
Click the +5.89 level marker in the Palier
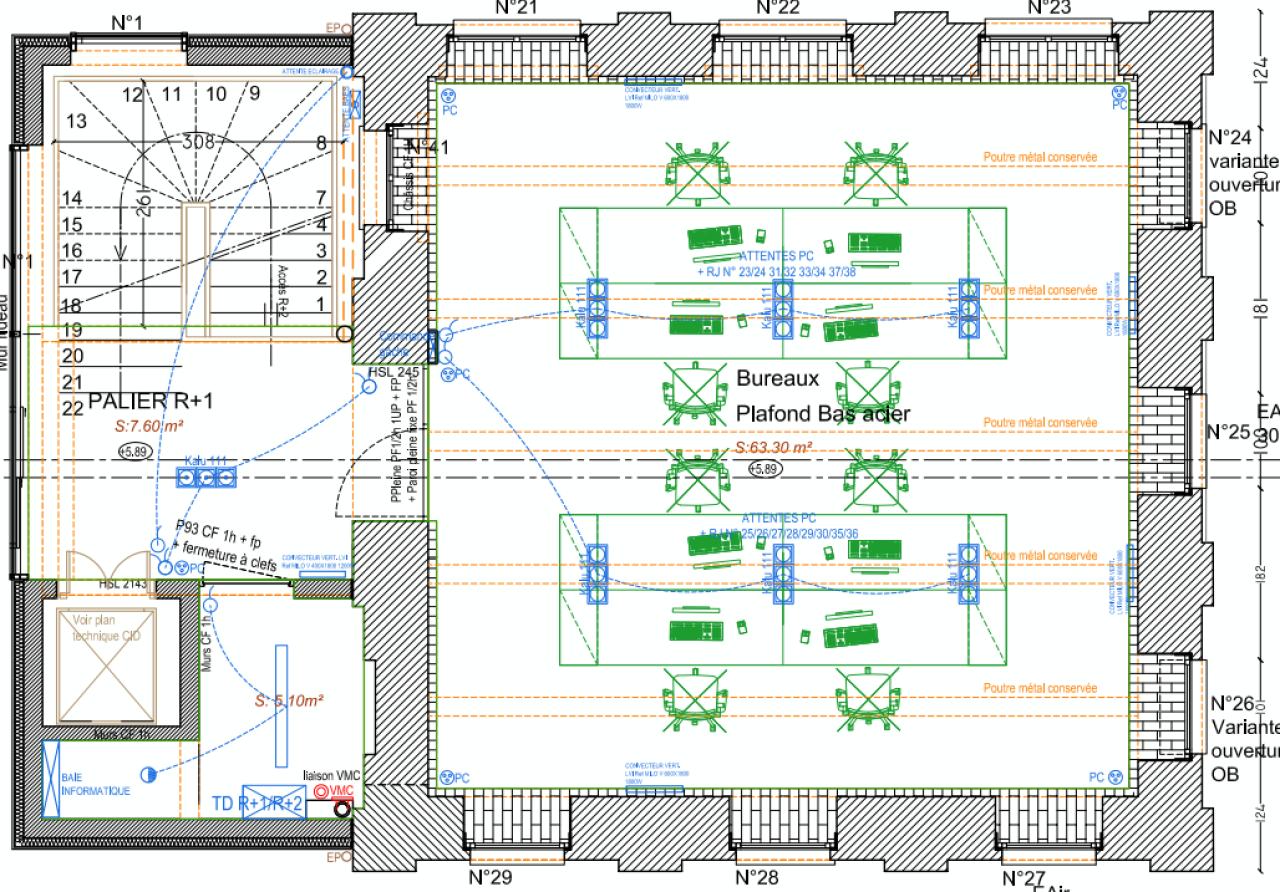[x=134, y=452]
